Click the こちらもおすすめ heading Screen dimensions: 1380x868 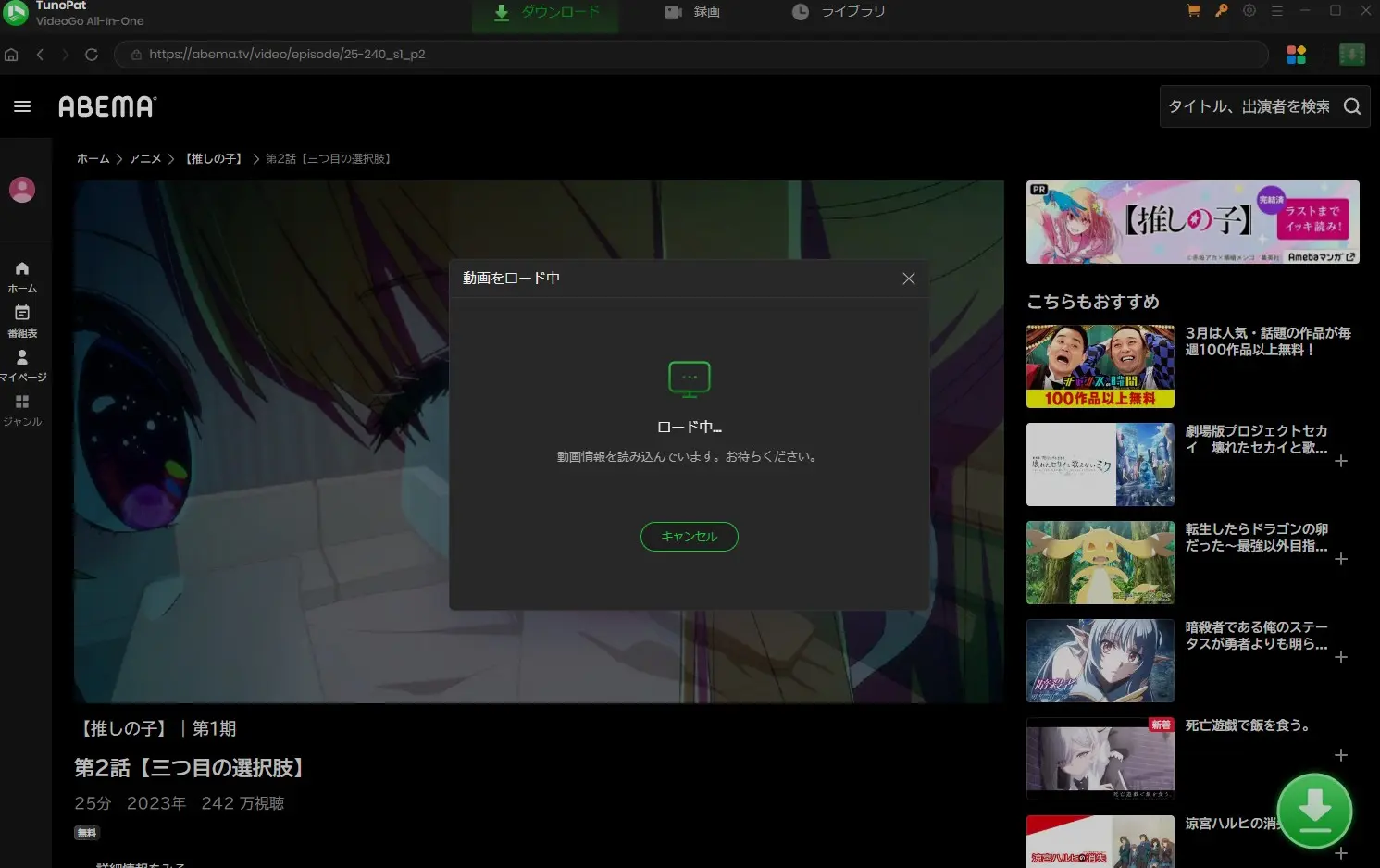[x=1093, y=302]
